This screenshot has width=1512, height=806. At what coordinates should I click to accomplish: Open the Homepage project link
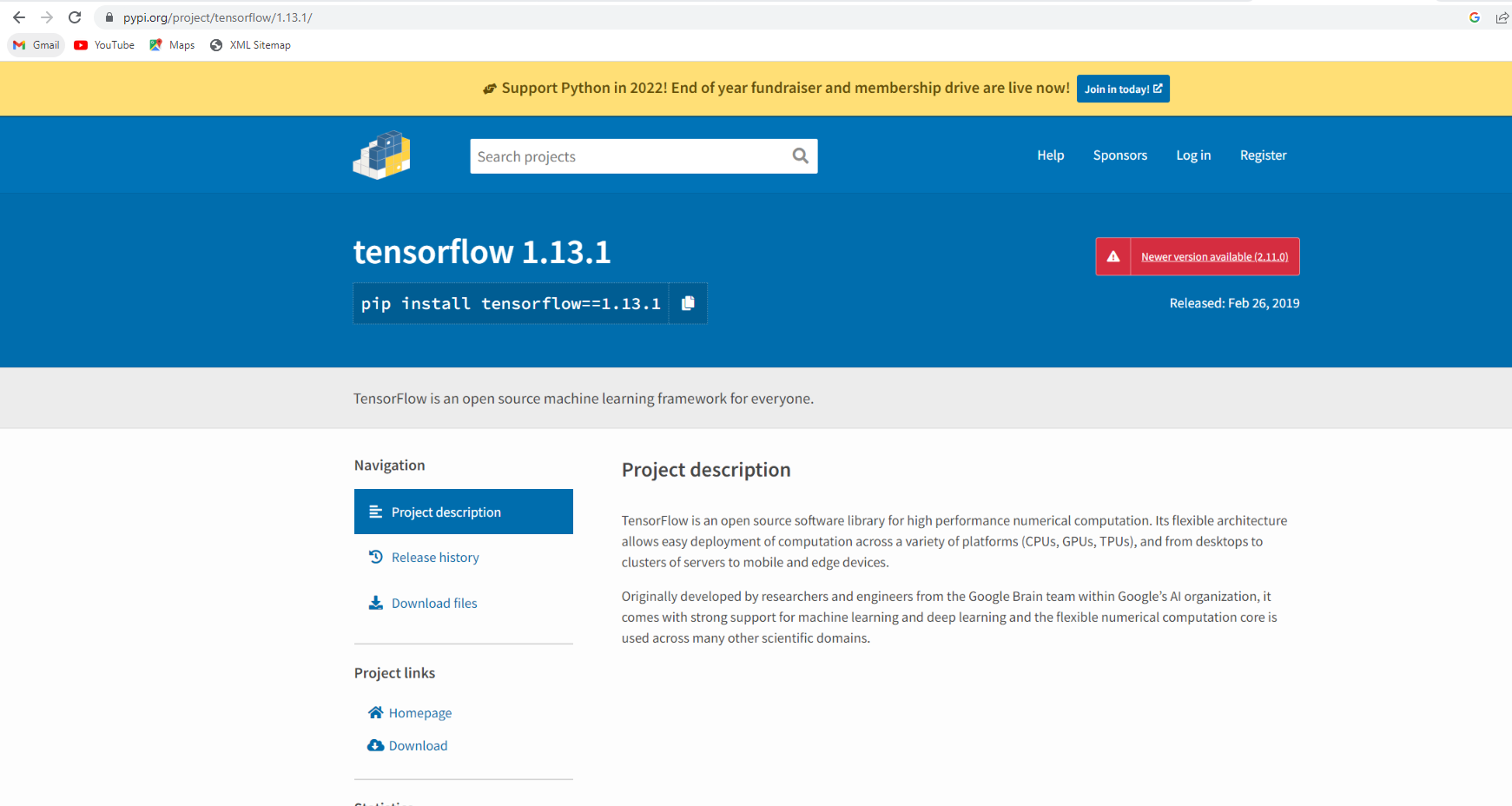[420, 713]
